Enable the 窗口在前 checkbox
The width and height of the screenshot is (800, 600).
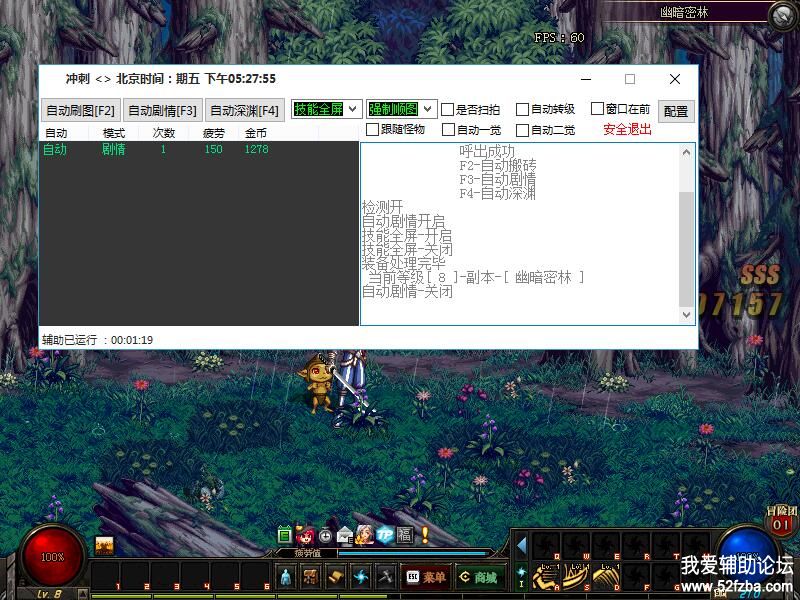(597, 109)
